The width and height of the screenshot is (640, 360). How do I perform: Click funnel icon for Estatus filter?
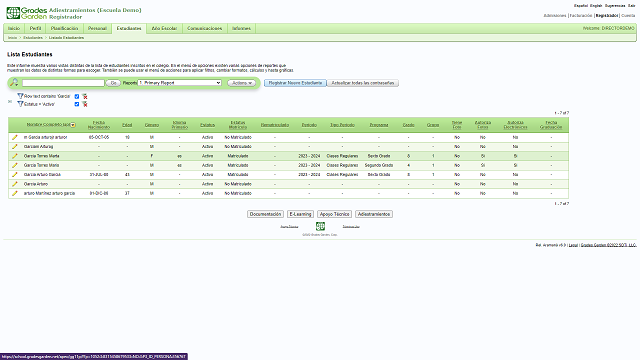click(20, 104)
